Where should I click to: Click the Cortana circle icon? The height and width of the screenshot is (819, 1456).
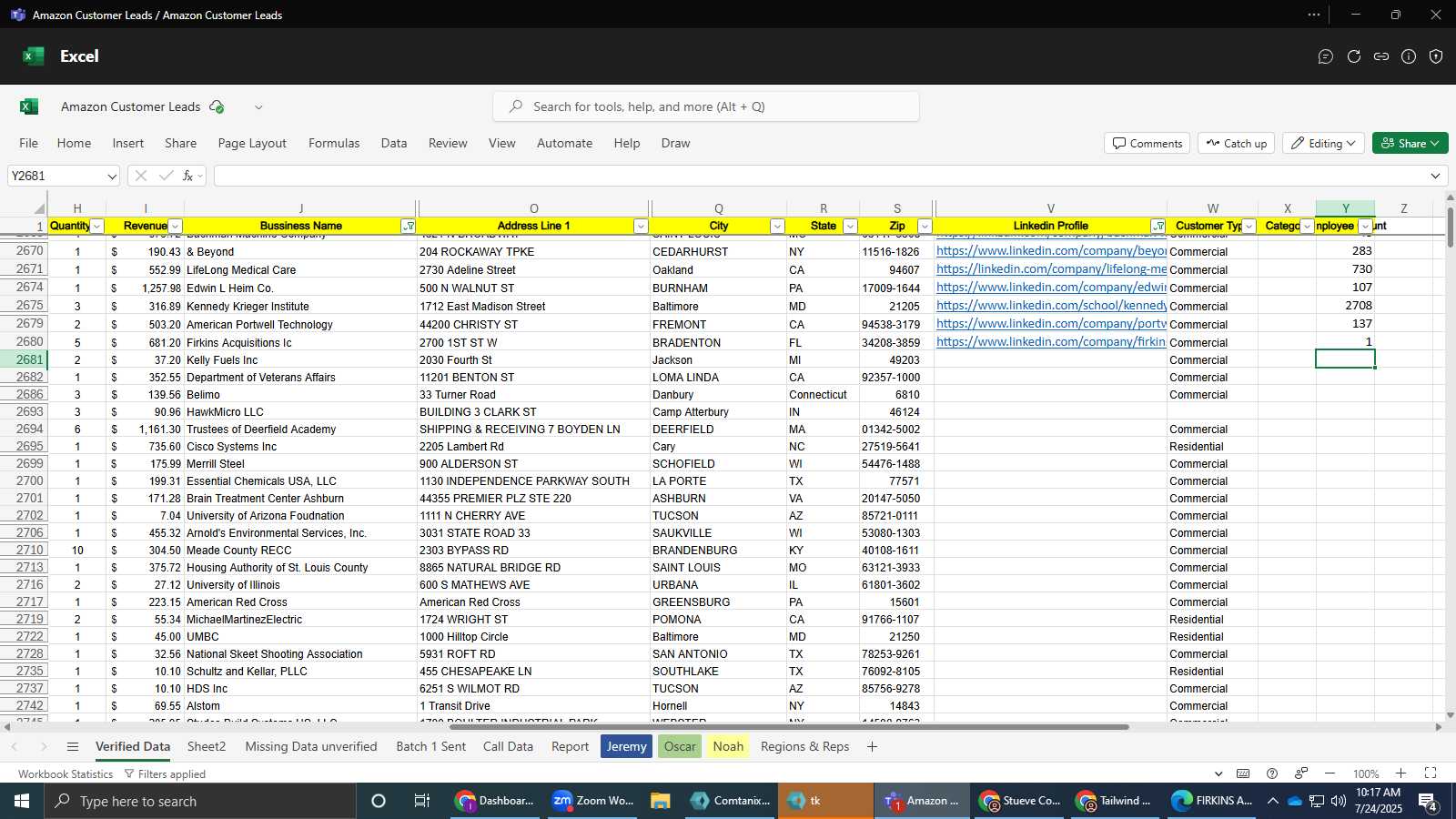[379, 801]
